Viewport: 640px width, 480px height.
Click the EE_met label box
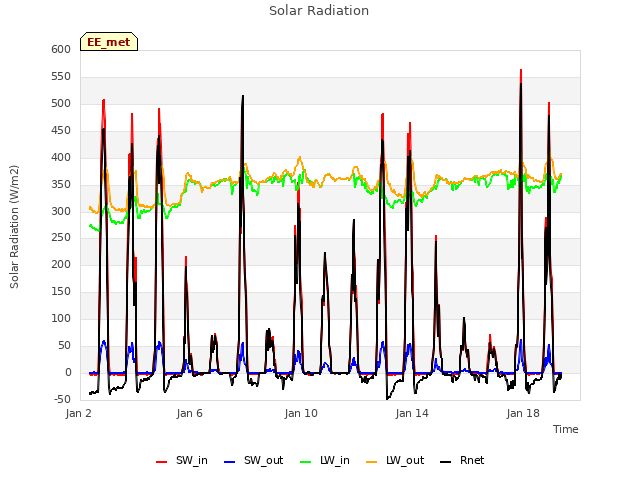pos(109,42)
